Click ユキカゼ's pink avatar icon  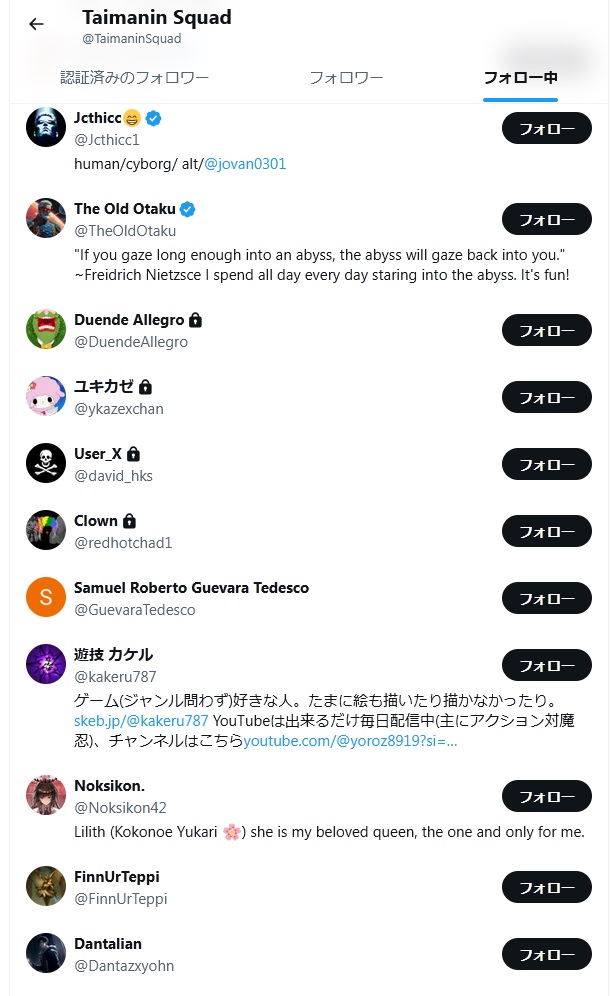pos(46,396)
